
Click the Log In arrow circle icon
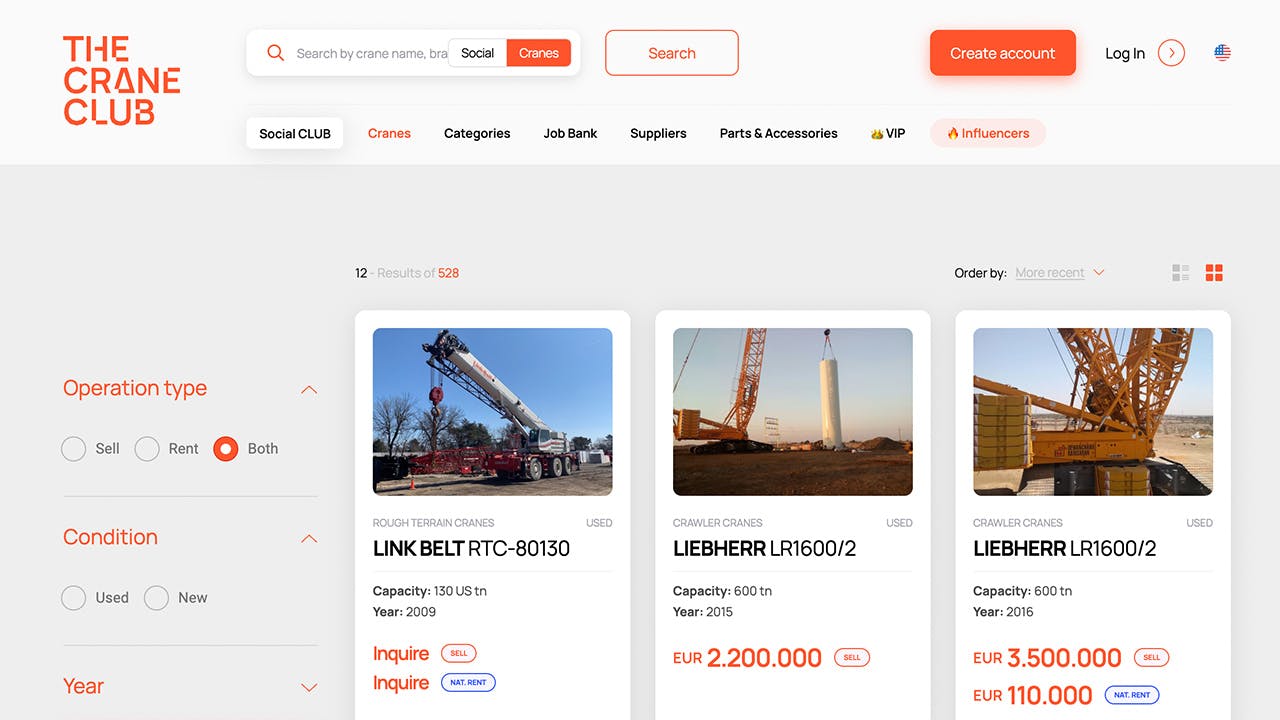[1171, 53]
